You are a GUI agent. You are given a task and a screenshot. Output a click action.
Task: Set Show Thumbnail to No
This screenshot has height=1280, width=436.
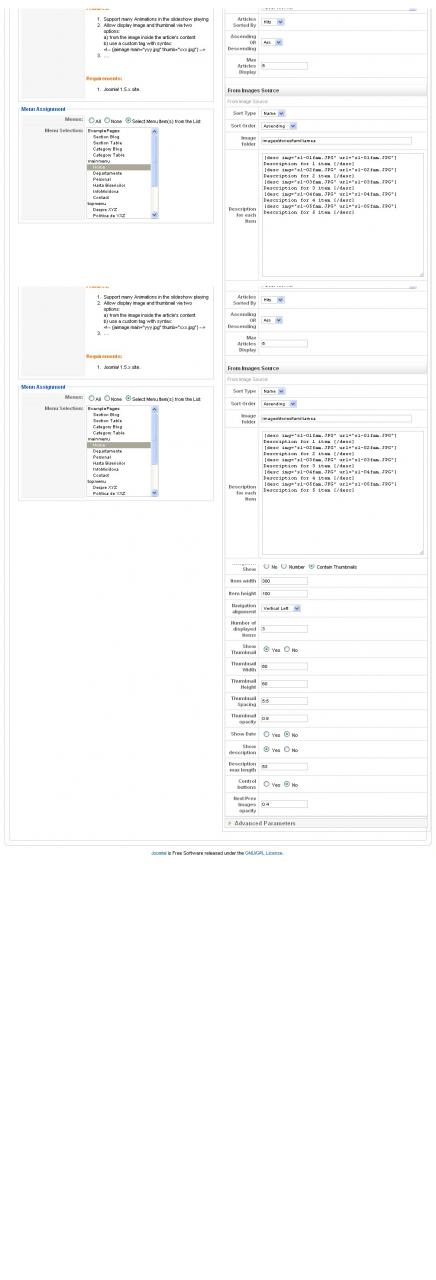point(287,649)
